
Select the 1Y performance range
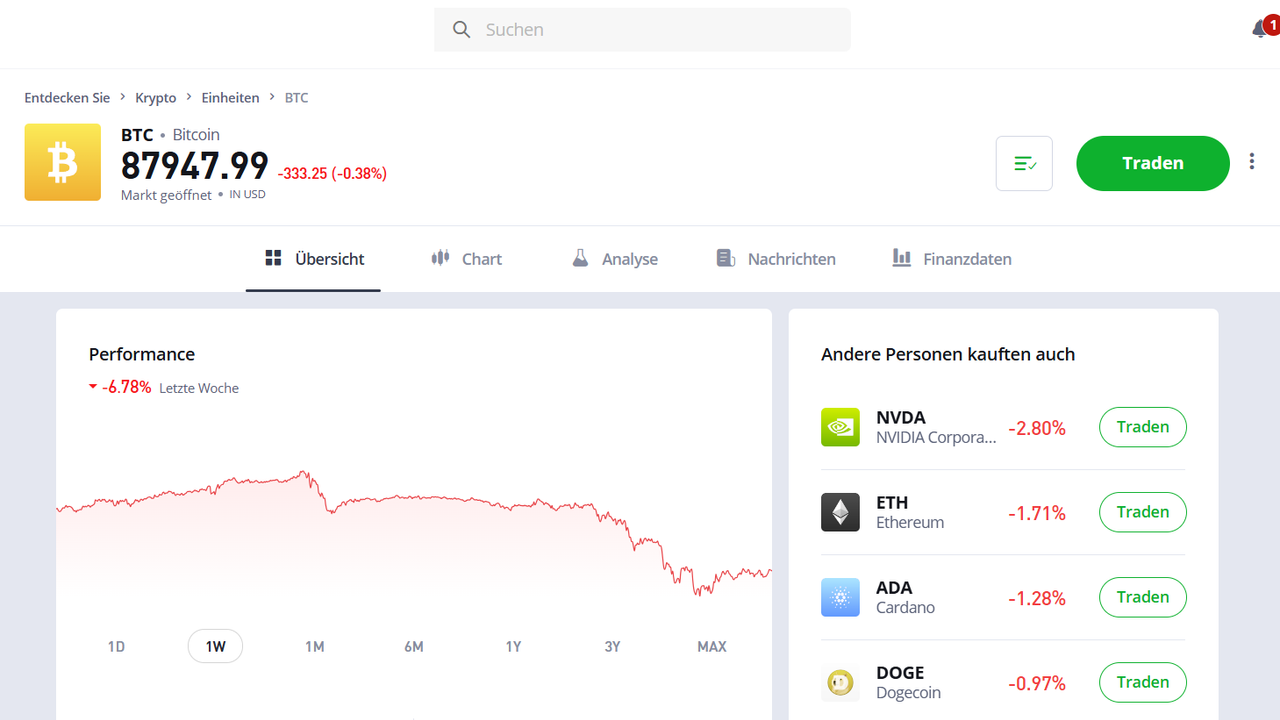point(513,647)
